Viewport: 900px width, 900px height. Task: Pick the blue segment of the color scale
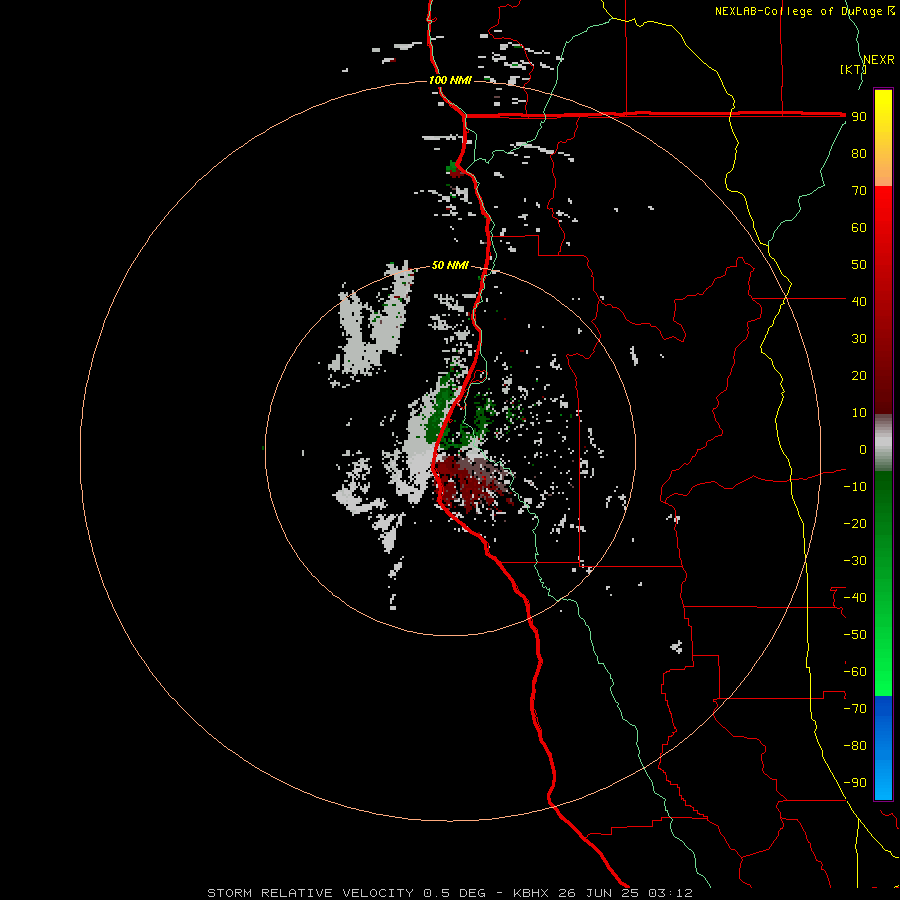[883, 748]
